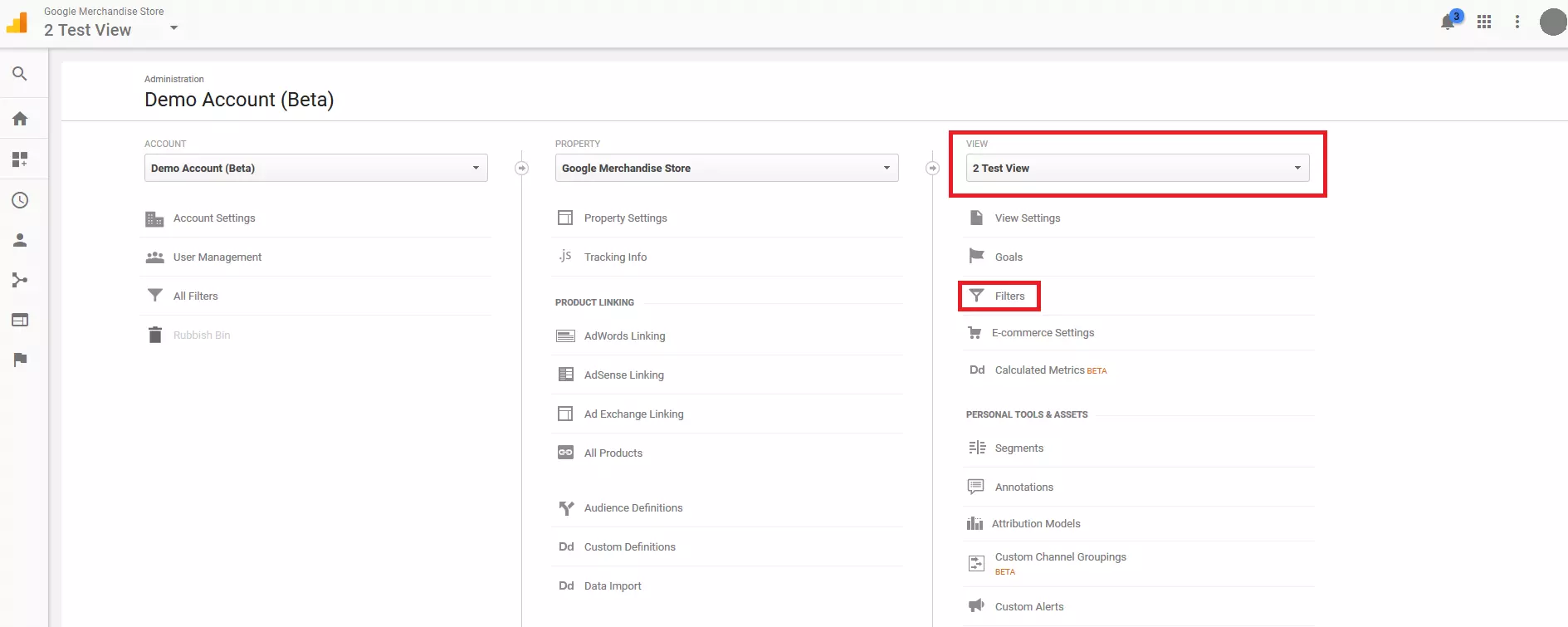Image resolution: width=1568 pixels, height=627 pixels.
Task: Open Behaviour icon in sidebar
Action: (20, 320)
